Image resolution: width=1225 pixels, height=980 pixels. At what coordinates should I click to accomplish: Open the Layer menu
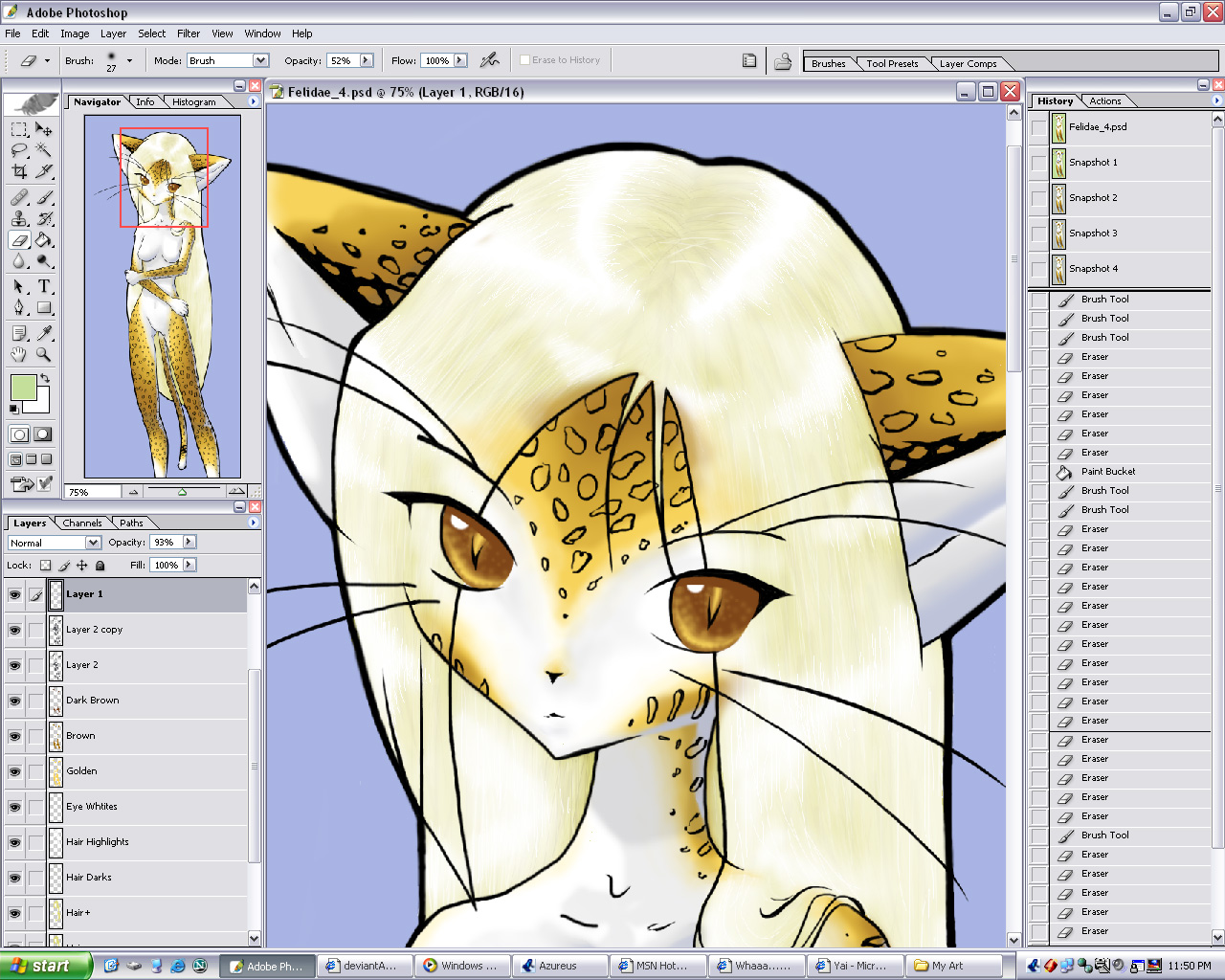pos(113,33)
